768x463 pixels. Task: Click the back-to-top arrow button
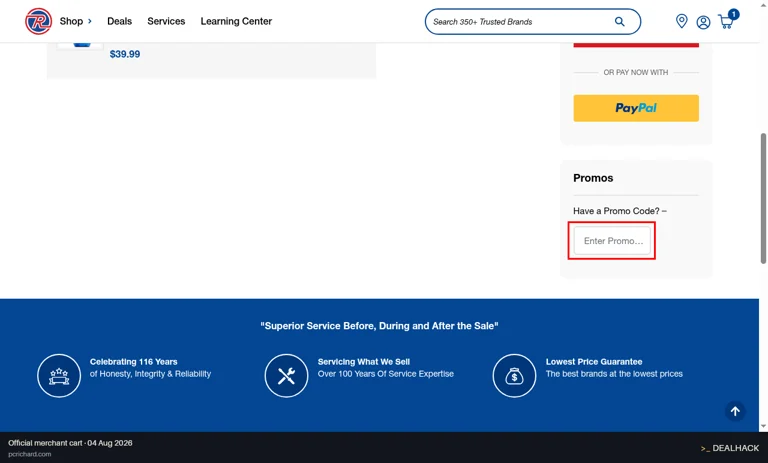pos(735,412)
